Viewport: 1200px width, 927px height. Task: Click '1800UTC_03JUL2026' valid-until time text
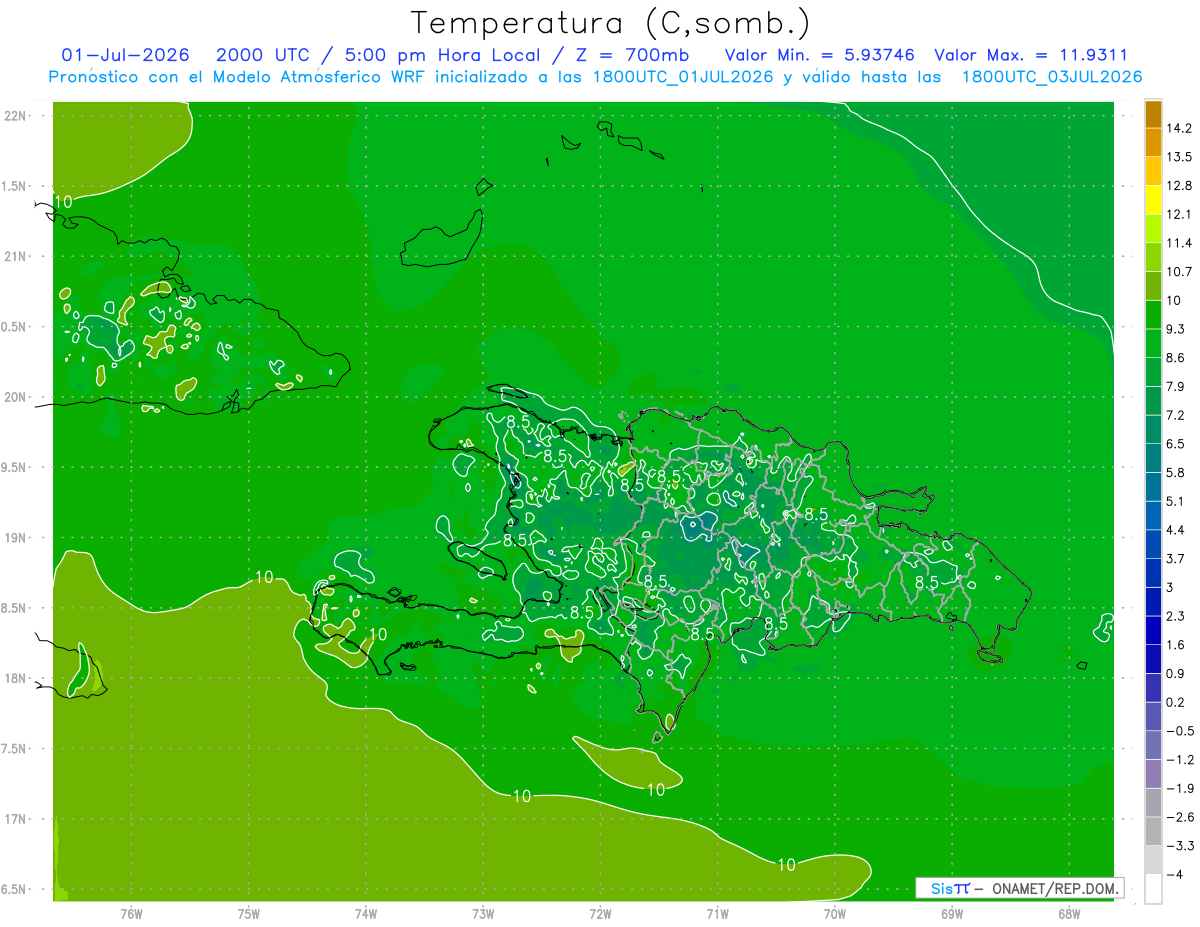(x=1052, y=77)
